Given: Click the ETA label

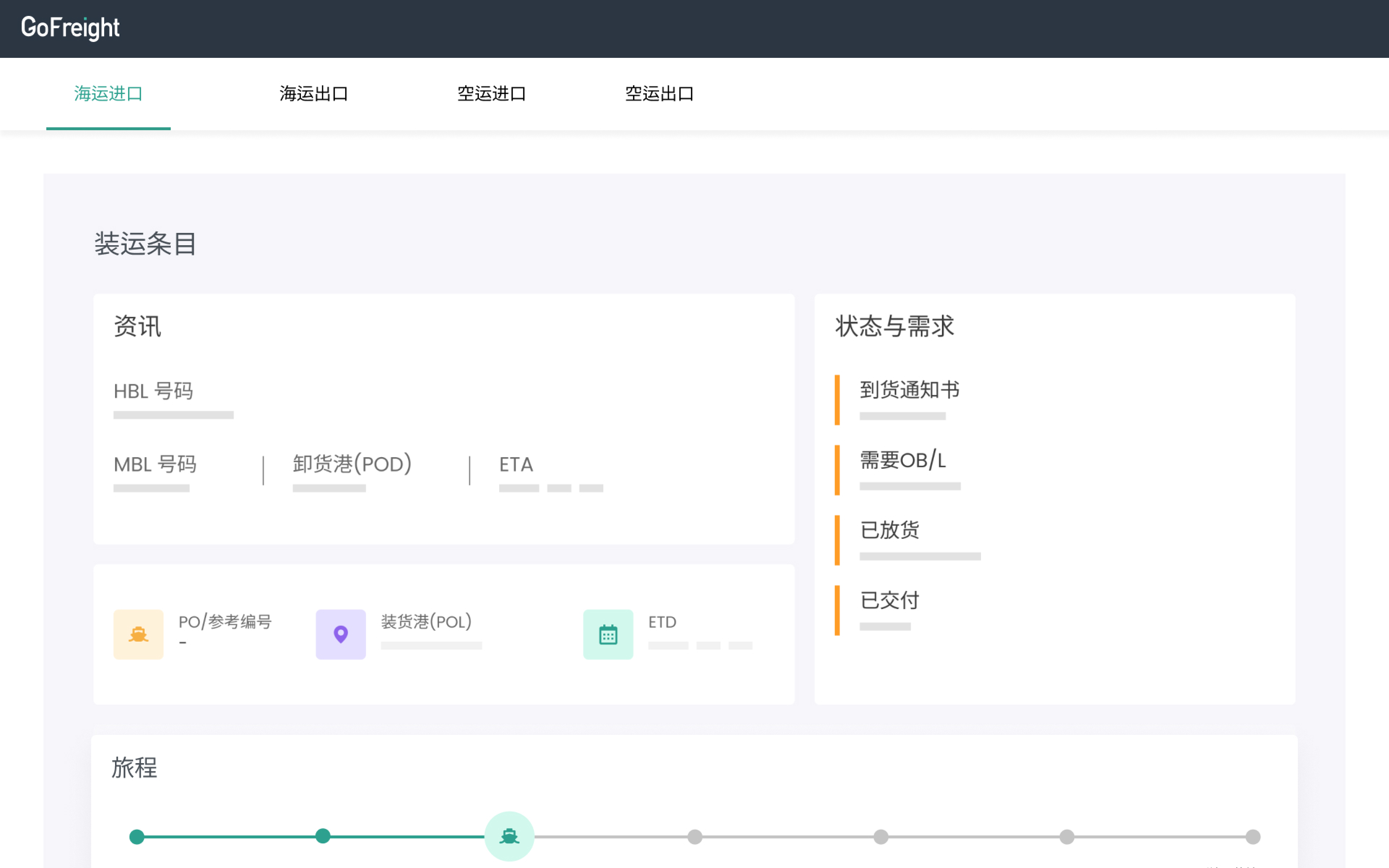Looking at the screenshot, I should coord(516,464).
